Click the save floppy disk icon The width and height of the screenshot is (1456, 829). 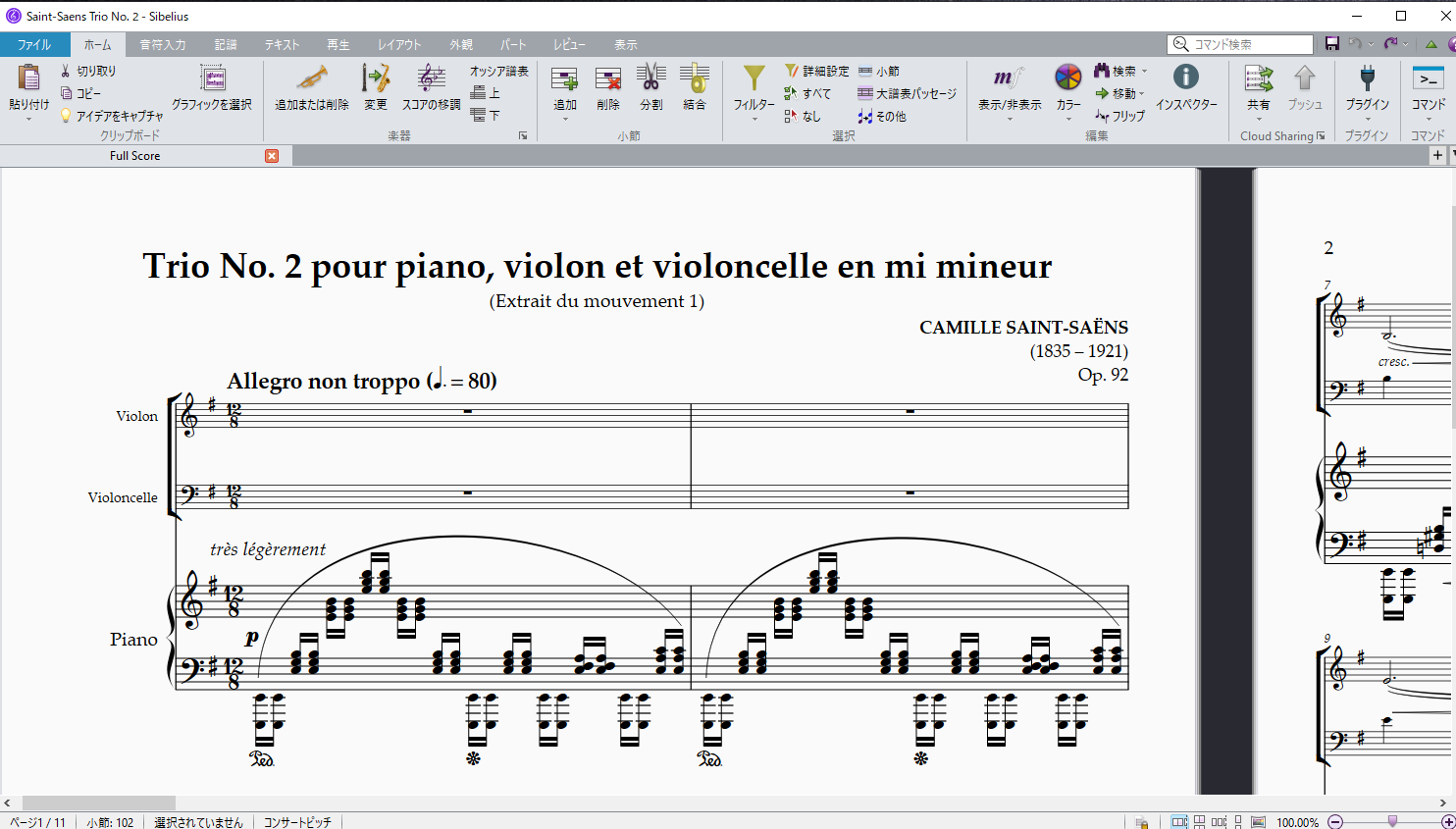click(x=1331, y=44)
